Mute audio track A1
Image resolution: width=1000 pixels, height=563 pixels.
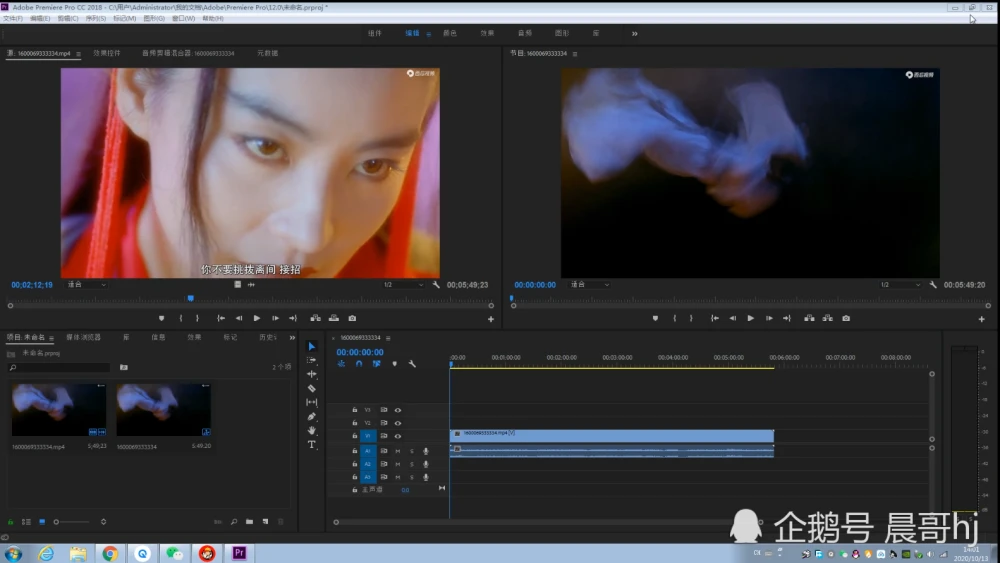coord(398,451)
